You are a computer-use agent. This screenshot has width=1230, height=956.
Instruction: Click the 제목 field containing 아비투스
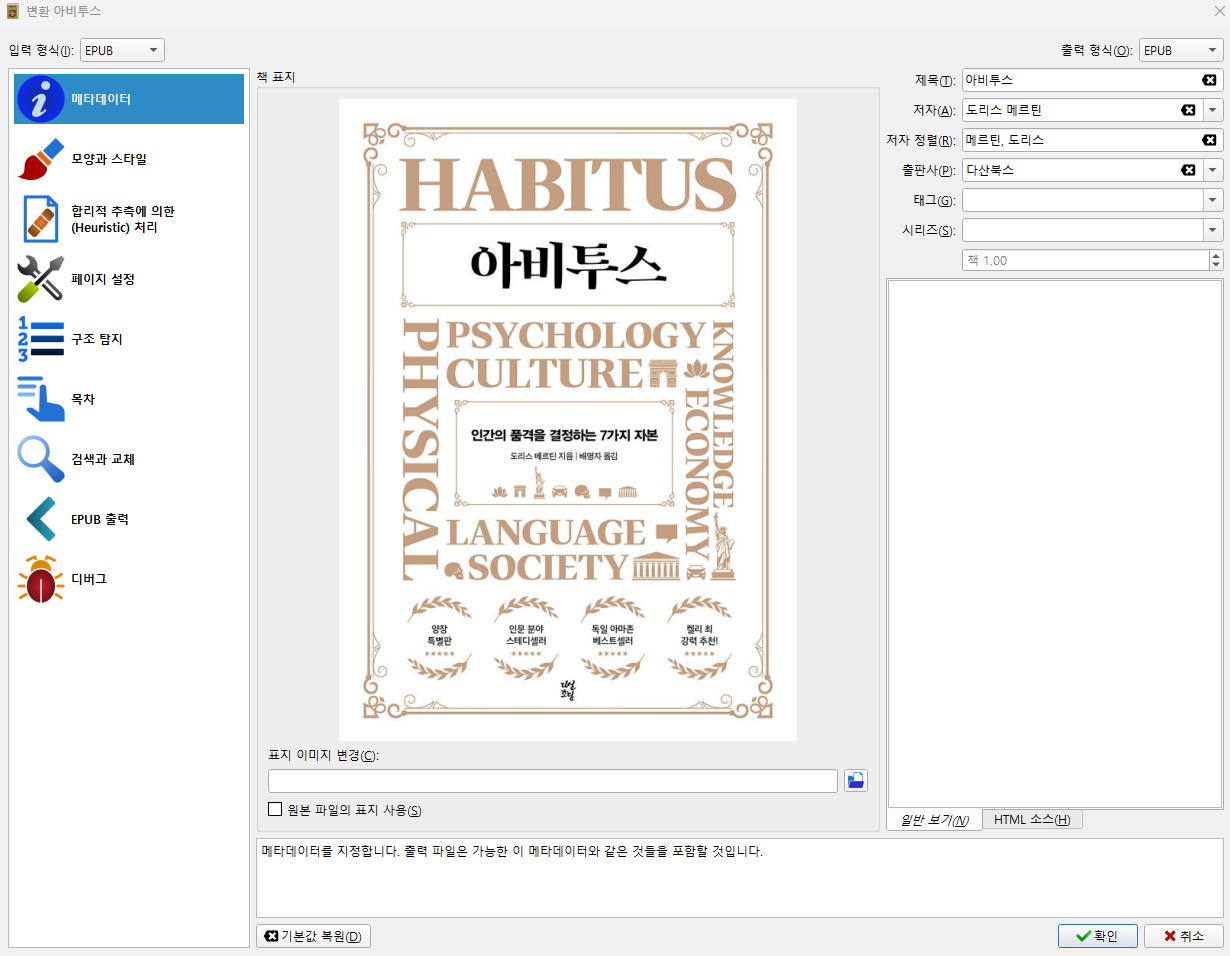[1093, 80]
